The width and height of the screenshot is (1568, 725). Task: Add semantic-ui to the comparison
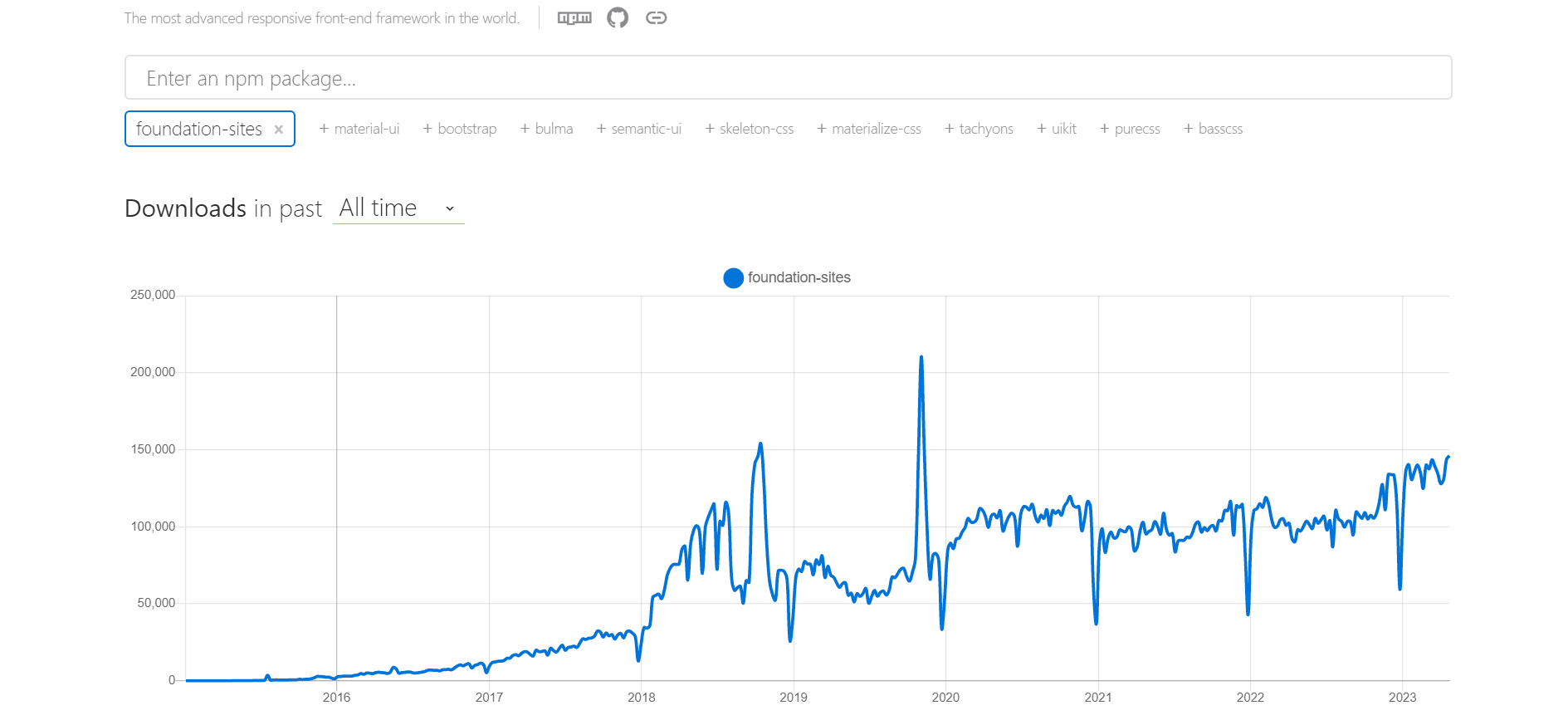click(639, 129)
